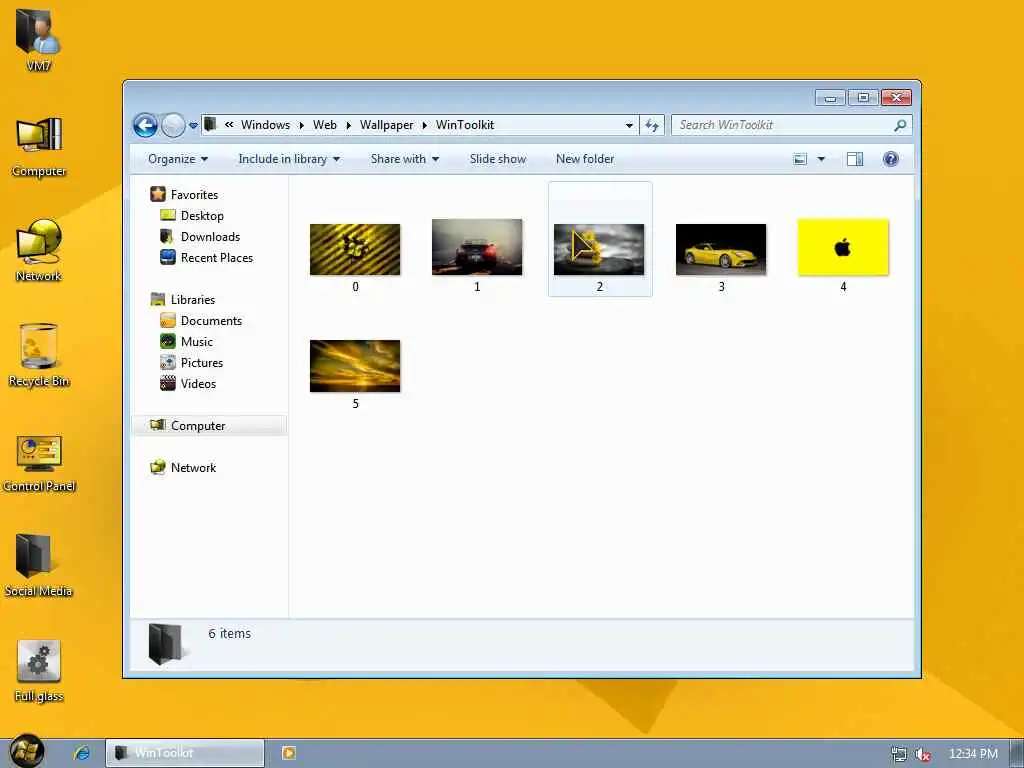
Task: Expand the arrow after Web in the path
Action: [349, 125]
